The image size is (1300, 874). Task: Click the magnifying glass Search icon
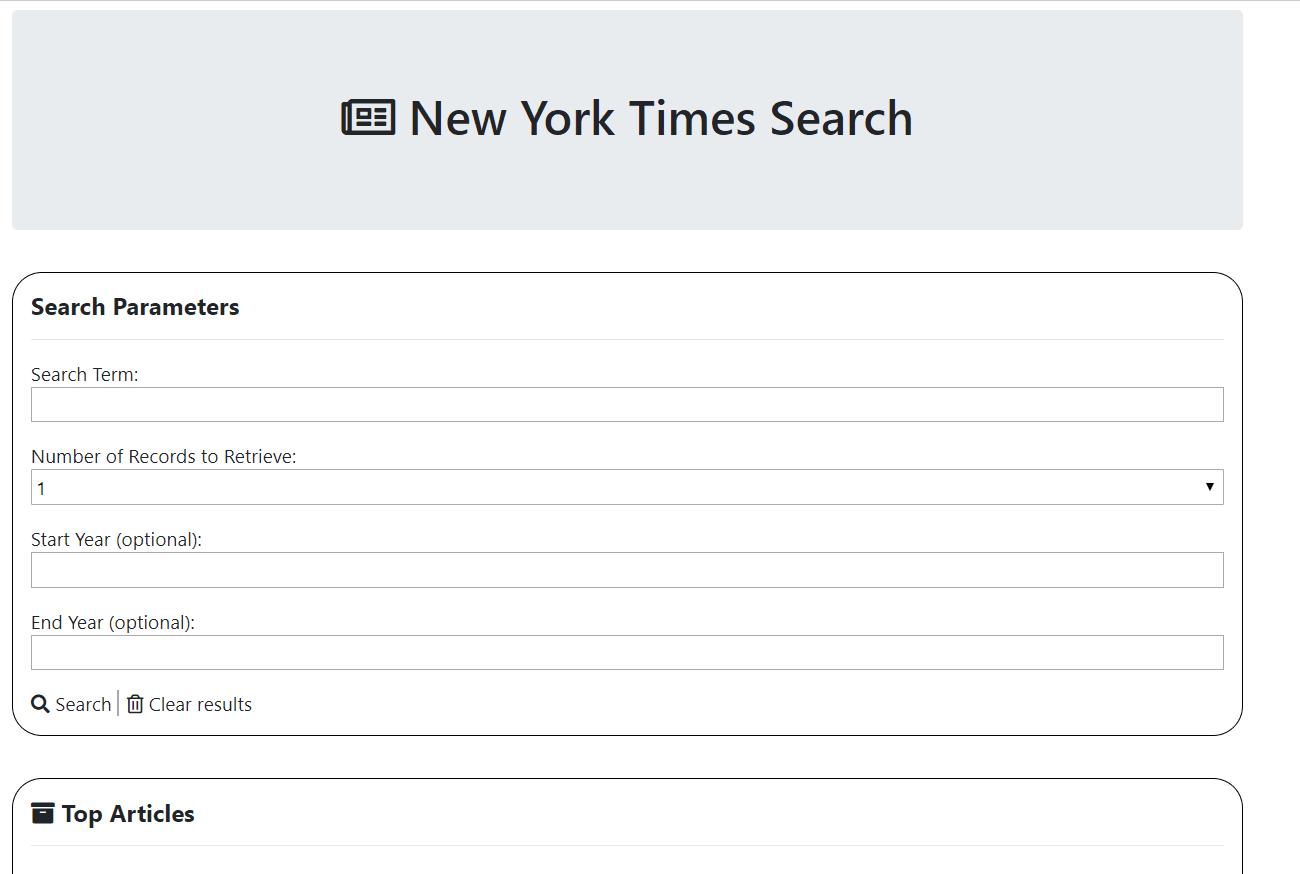[40, 704]
